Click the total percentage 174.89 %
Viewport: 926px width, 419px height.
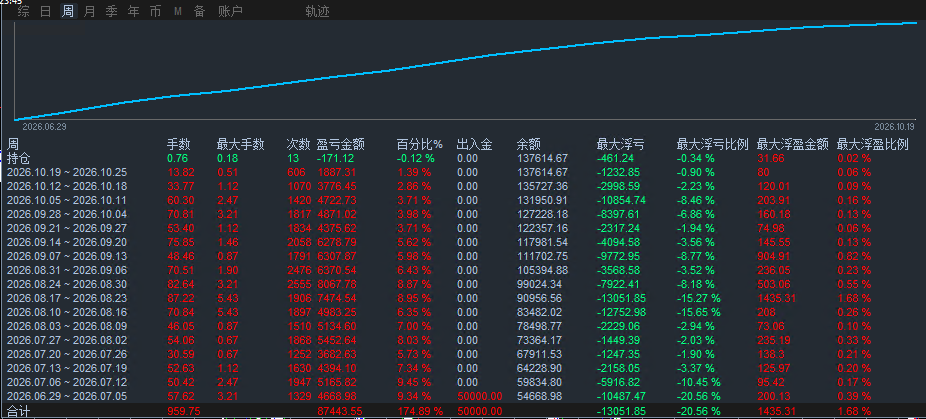tap(419, 411)
